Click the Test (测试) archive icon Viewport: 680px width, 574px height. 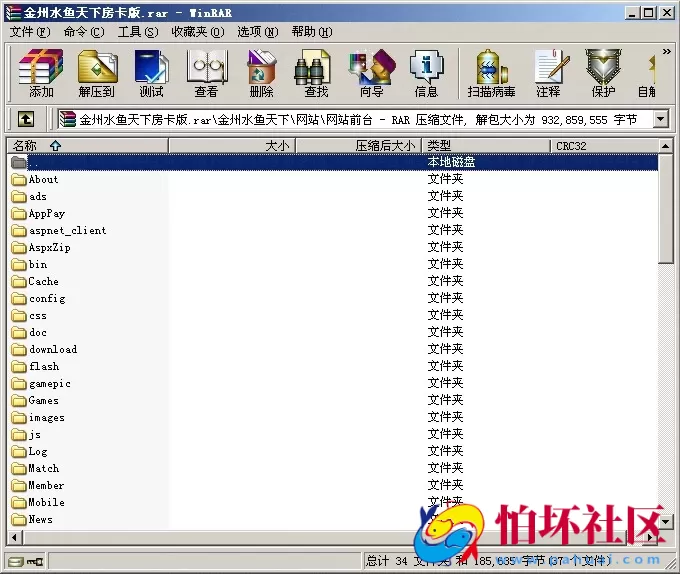(x=151, y=72)
